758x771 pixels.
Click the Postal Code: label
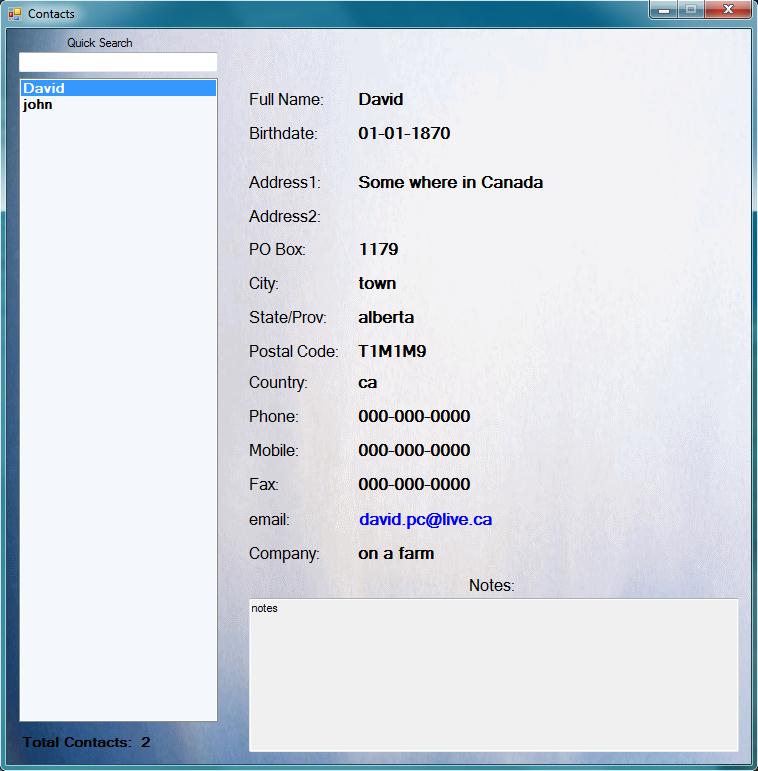pos(293,351)
